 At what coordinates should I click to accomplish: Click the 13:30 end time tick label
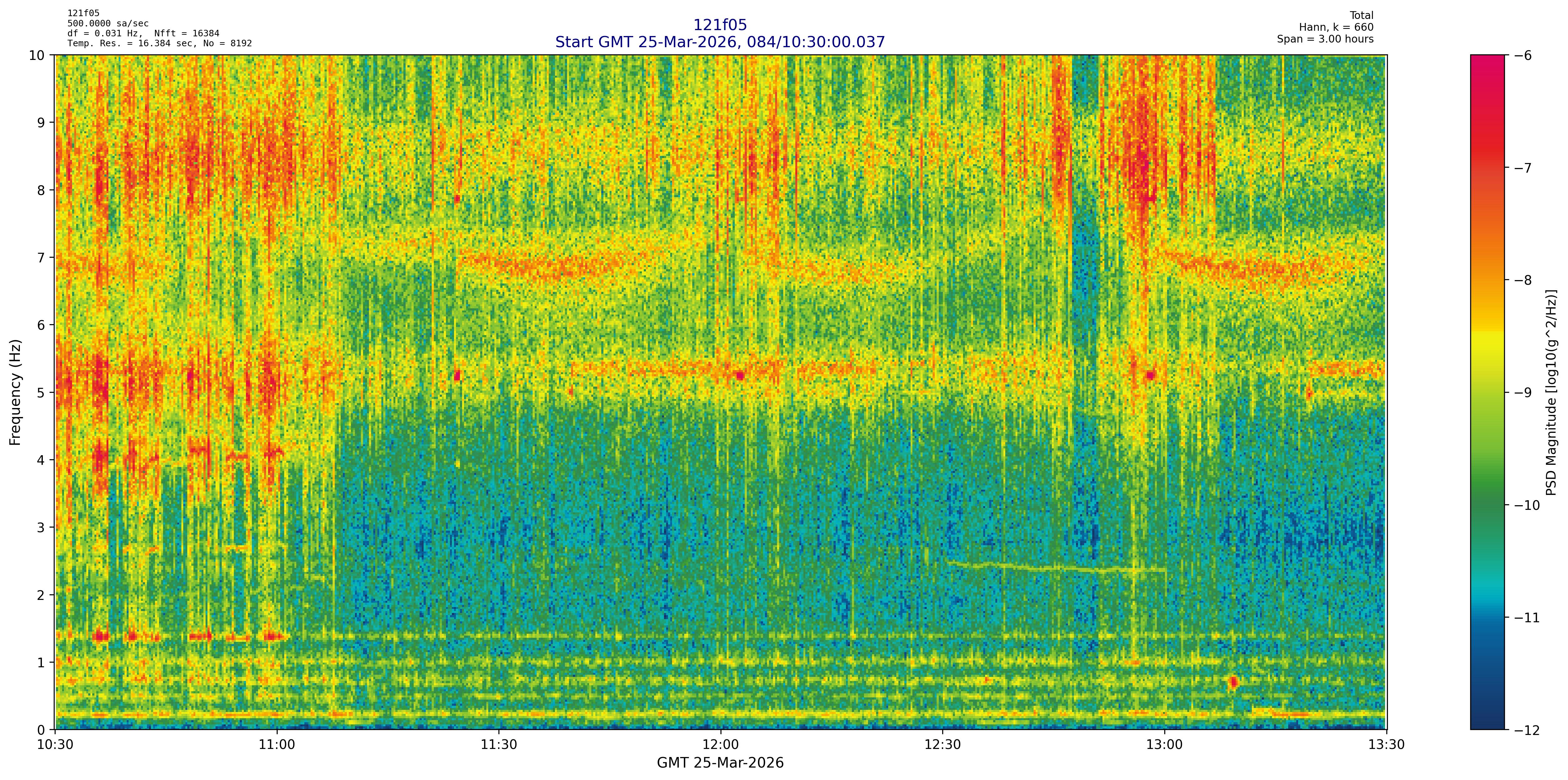[1386, 745]
